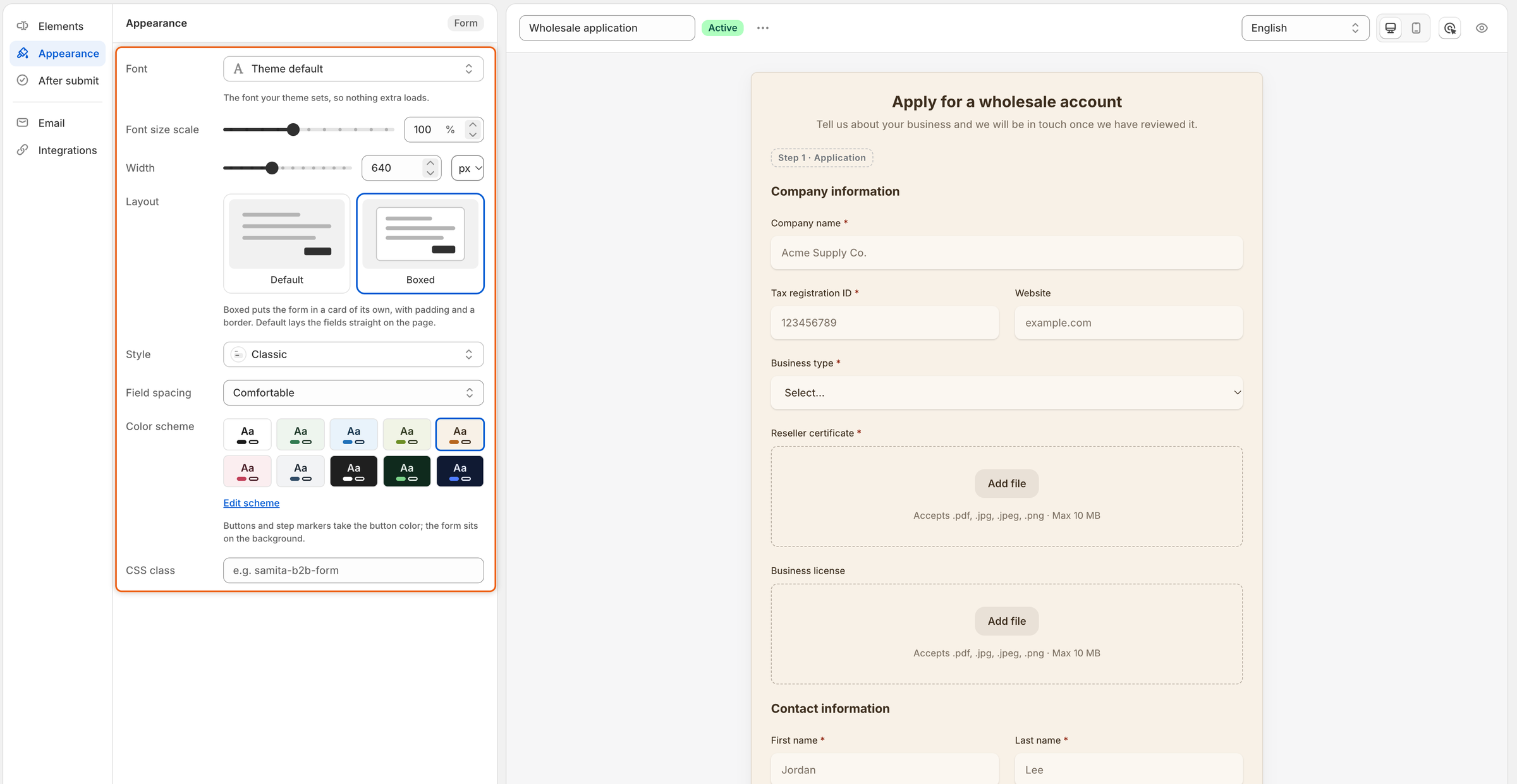Image resolution: width=1517 pixels, height=784 pixels.
Task: Select the Boxed layout option
Action: click(420, 243)
